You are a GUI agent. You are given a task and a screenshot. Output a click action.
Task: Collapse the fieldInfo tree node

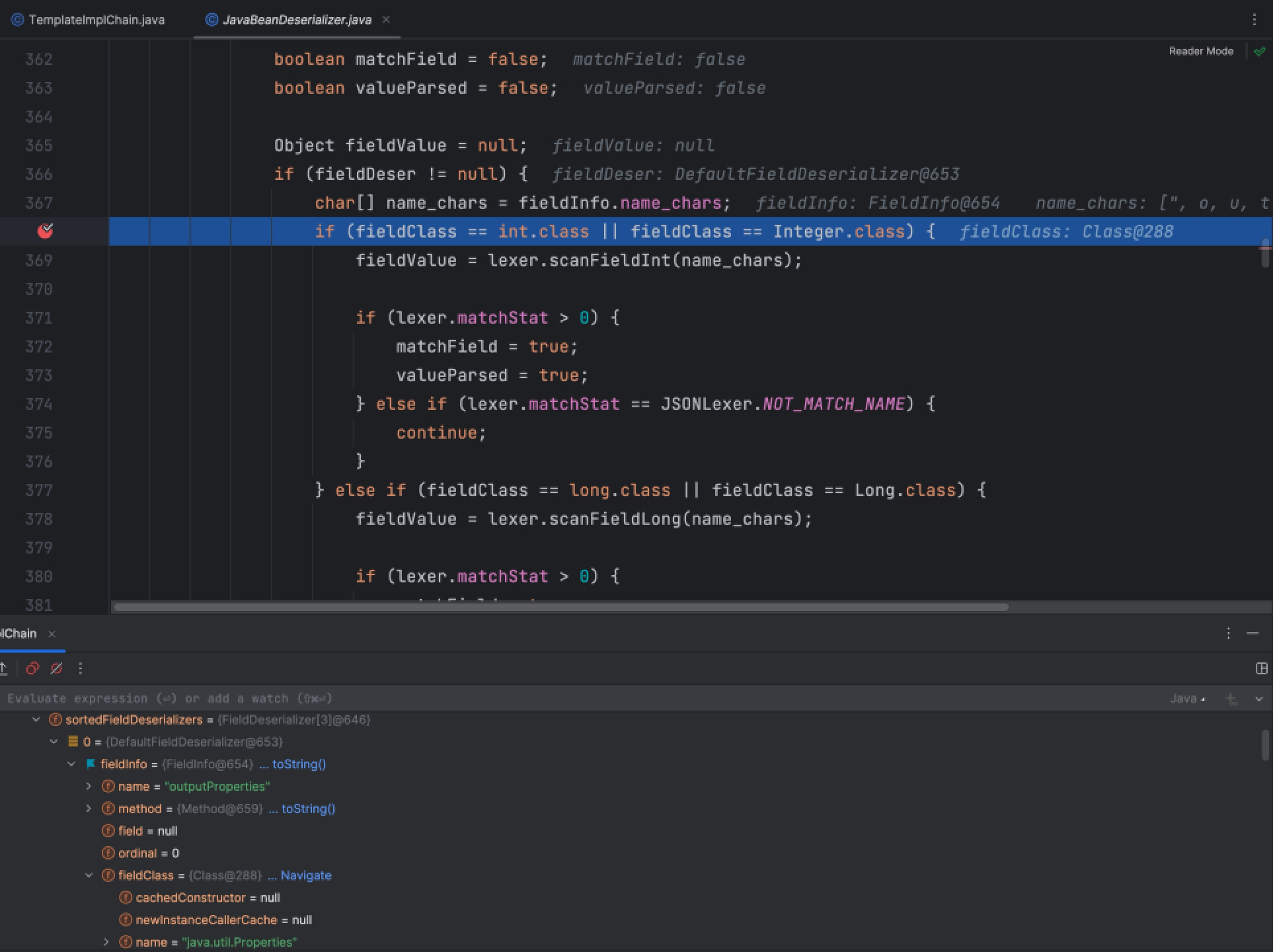71,764
